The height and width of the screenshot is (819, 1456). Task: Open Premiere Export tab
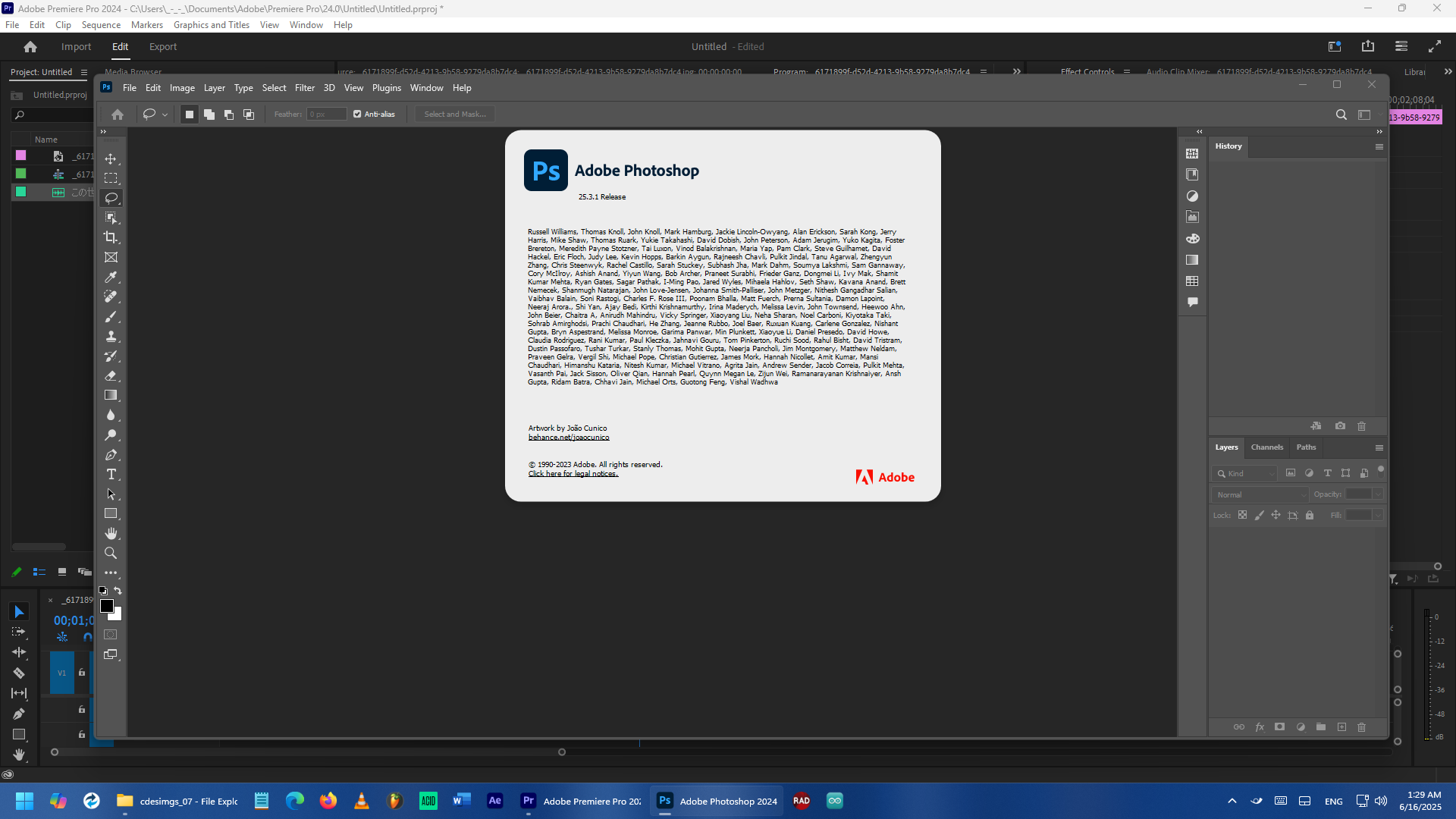click(163, 47)
